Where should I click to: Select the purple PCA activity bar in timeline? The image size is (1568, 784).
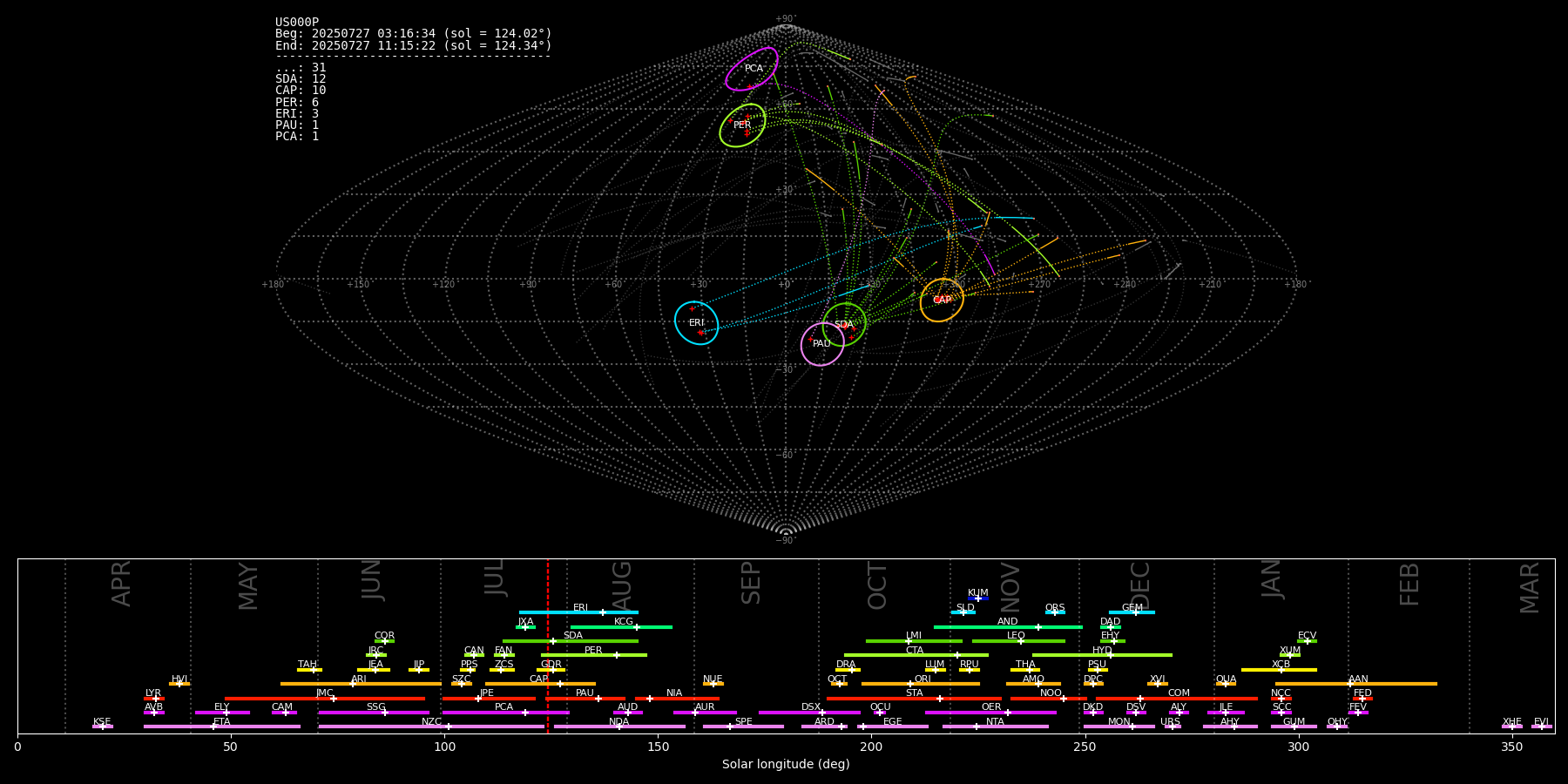505,713
